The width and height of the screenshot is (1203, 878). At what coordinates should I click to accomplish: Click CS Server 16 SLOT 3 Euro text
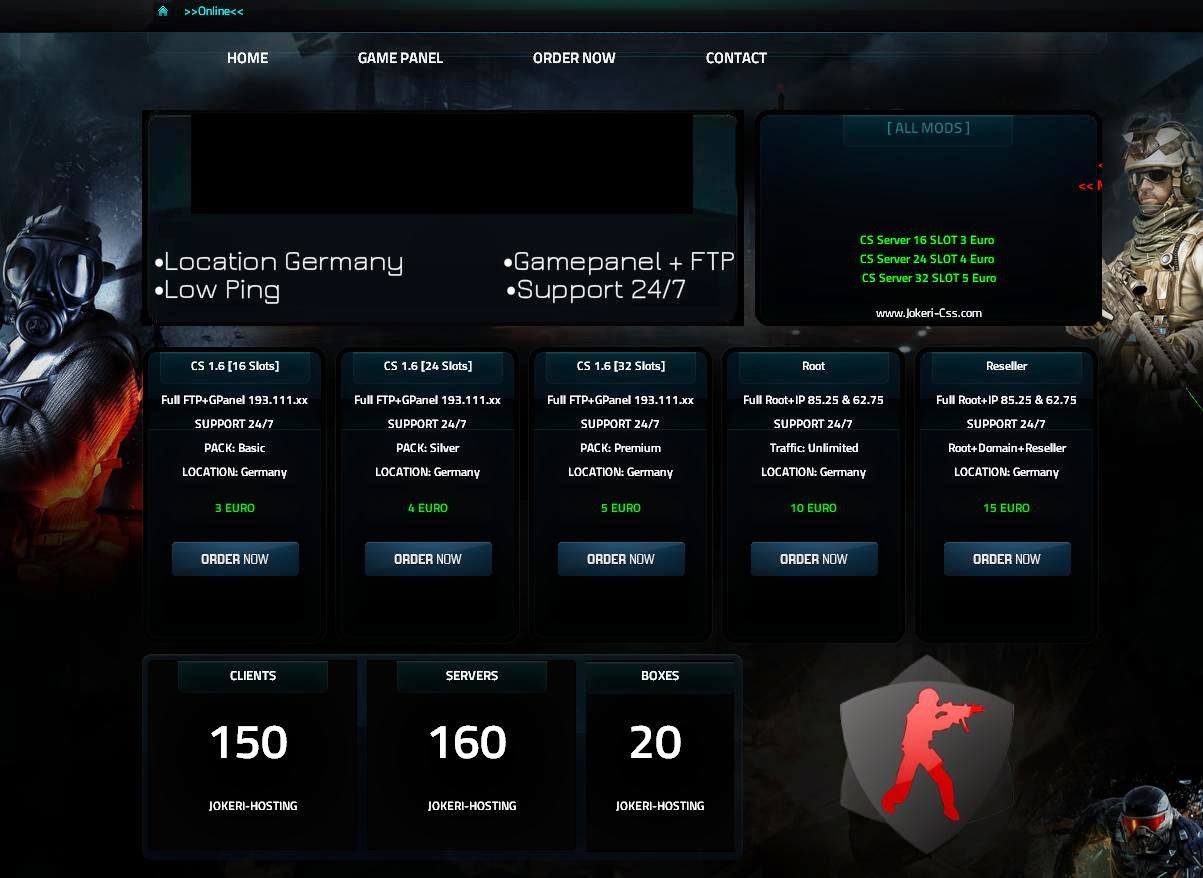pos(927,240)
